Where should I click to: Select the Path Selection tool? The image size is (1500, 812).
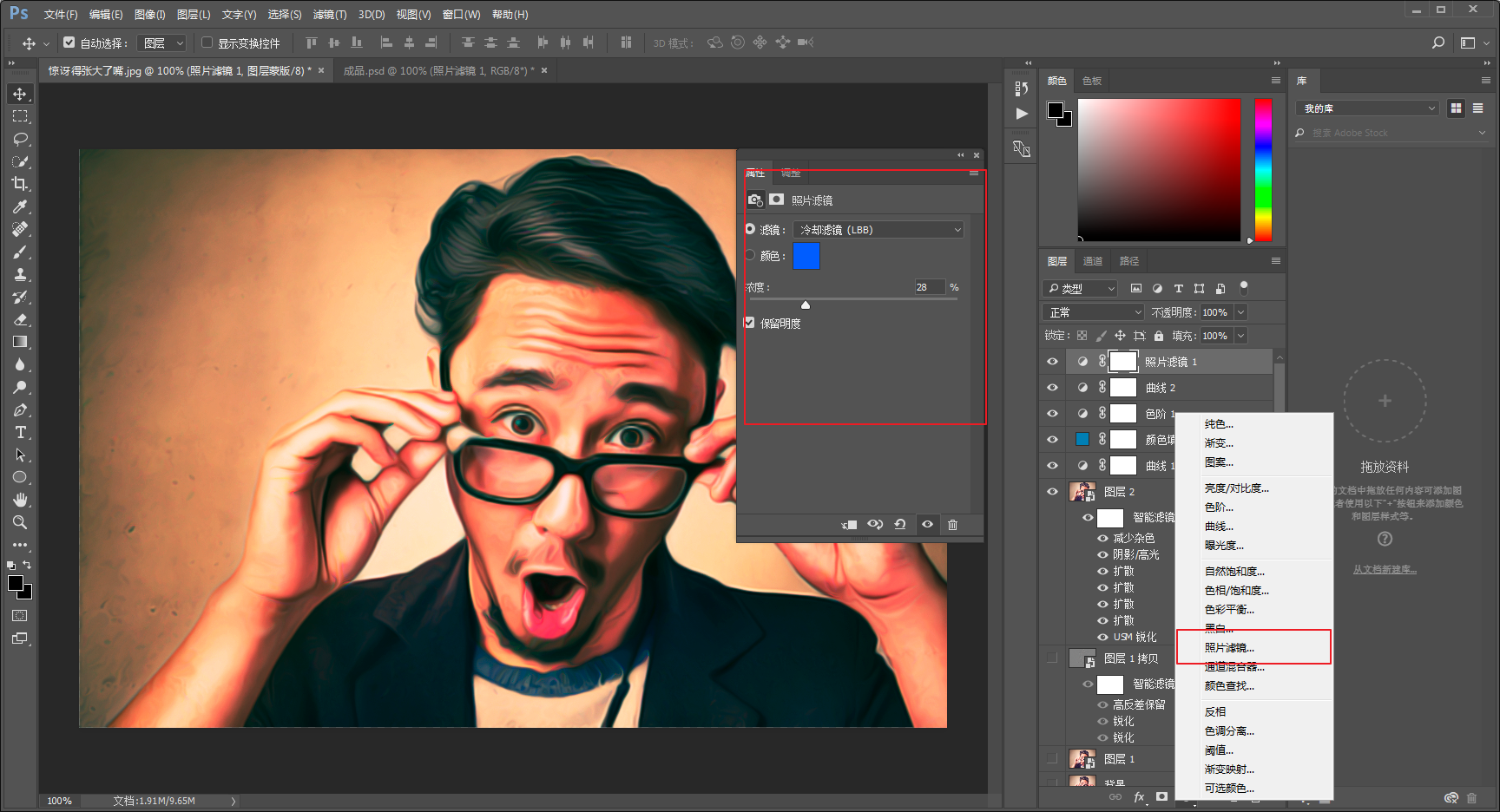(x=20, y=455)
